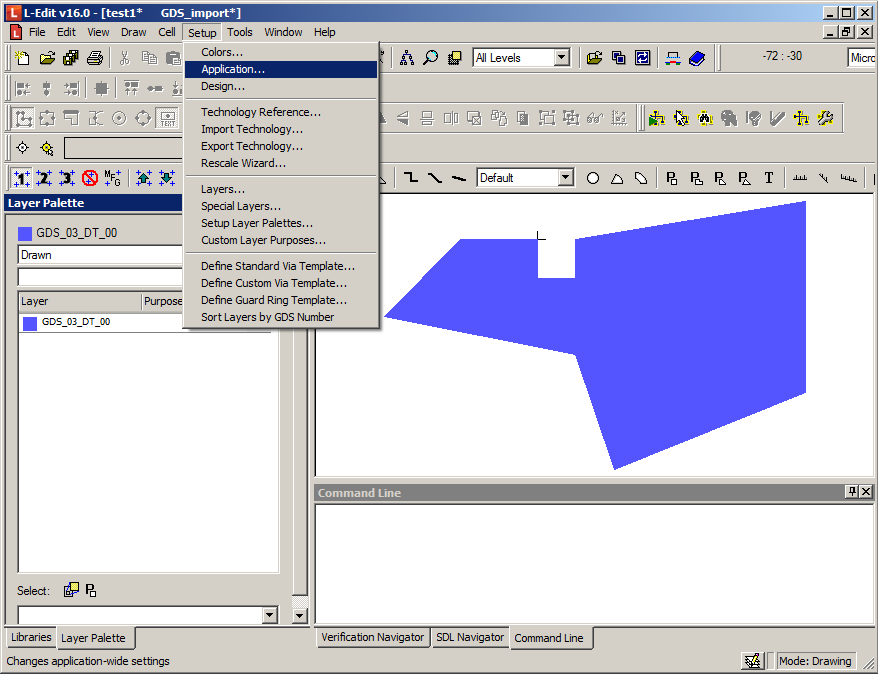Click the blue book icon in toolbar

[x=697, y=58]
